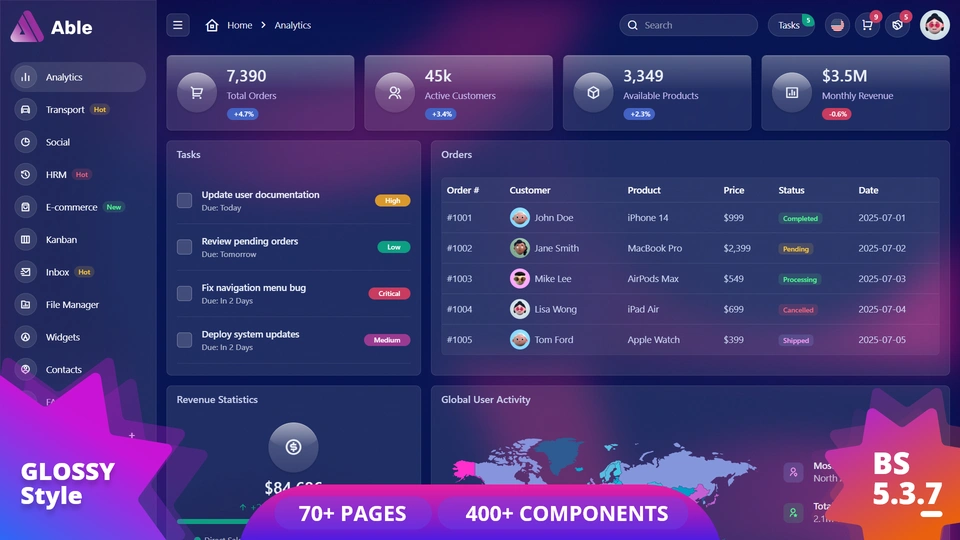
Task: Click the Completed status for order #1001
Action: 800,218
